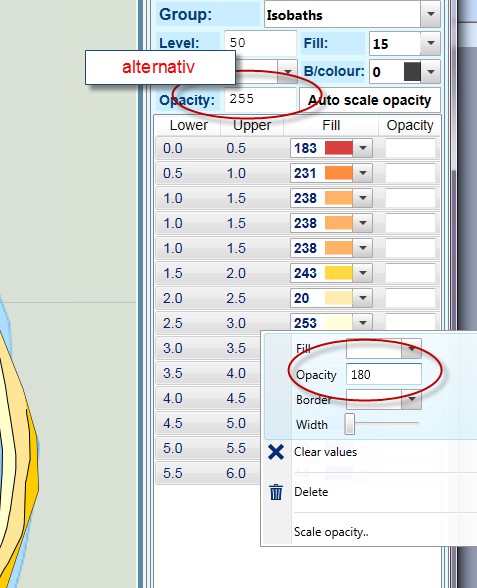The height and width of the screenshot is (588, 477).
Task: Open the B/colour dropdown arrow
Action: (x=431, y=71)
